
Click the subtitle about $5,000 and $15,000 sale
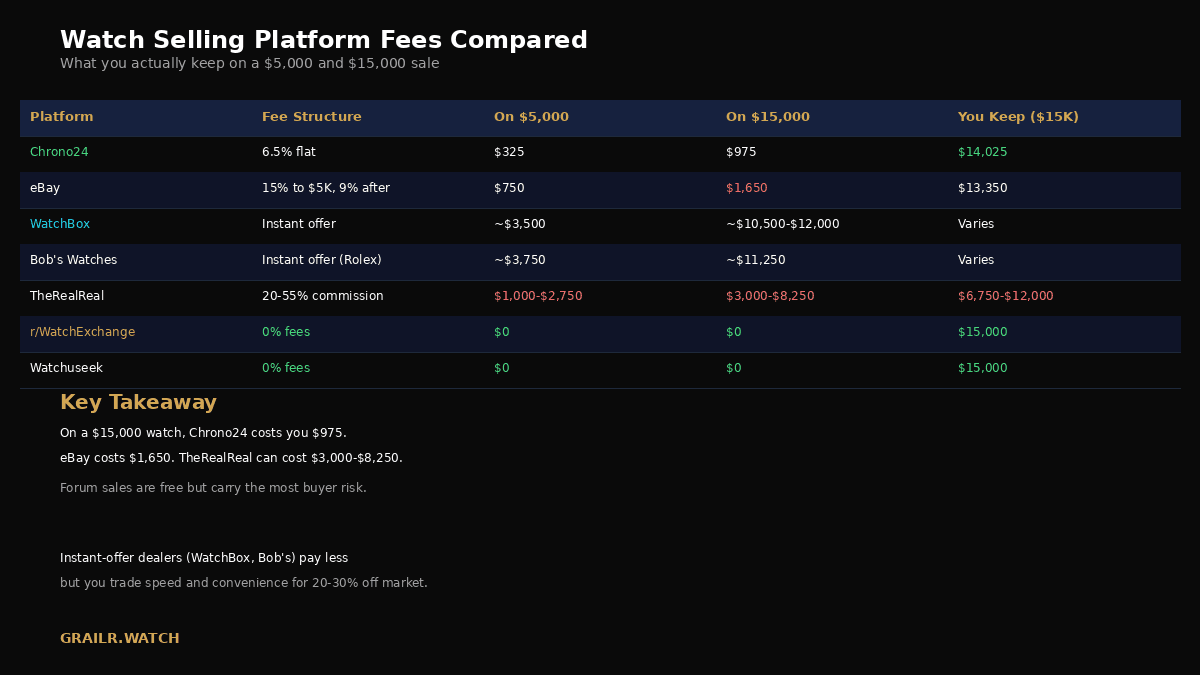tap(250, 64)
